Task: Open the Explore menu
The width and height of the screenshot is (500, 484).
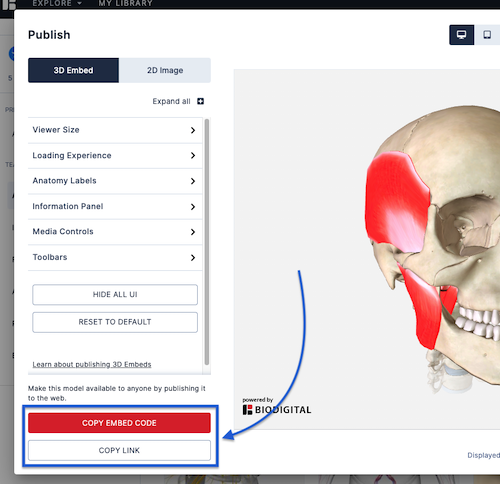Action: [57, 4]
